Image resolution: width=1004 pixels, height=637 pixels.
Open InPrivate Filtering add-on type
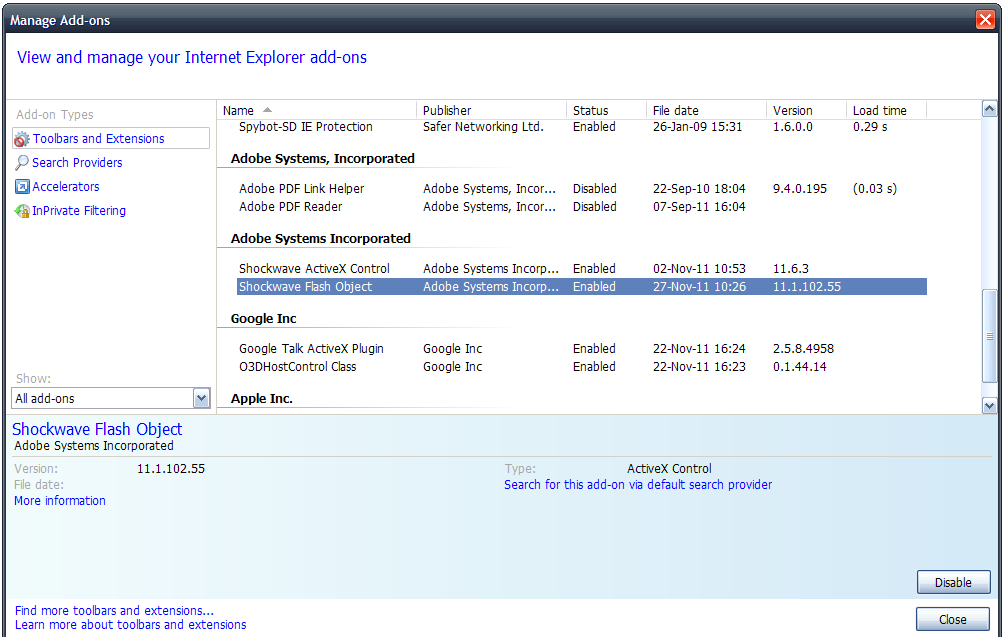pyautogui.click(x=79, y=211)
